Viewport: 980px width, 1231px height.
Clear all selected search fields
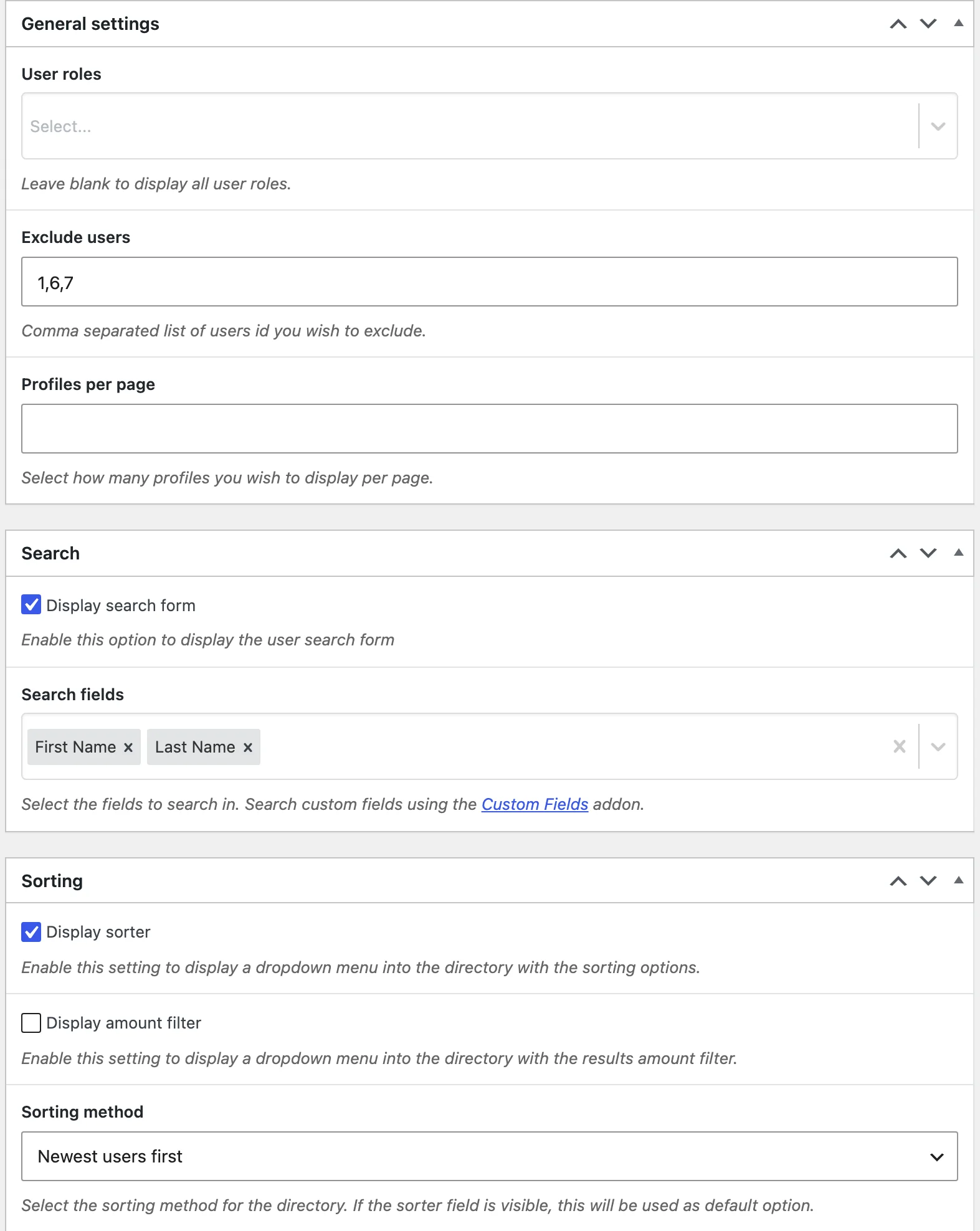[x=900, y=746]
